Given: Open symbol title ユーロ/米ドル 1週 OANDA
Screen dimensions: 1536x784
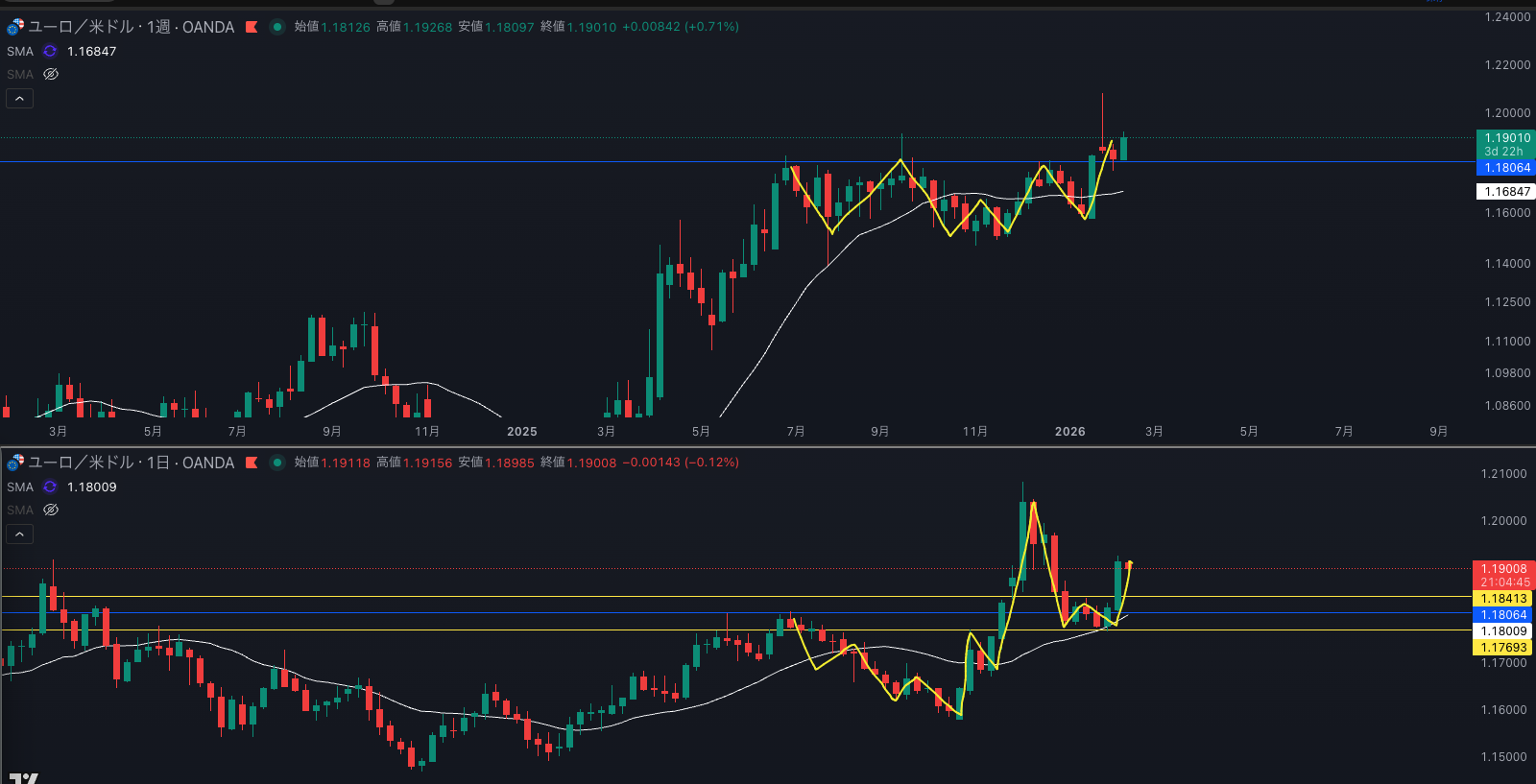Looking at the screenshot, I should tap(132, 27).
